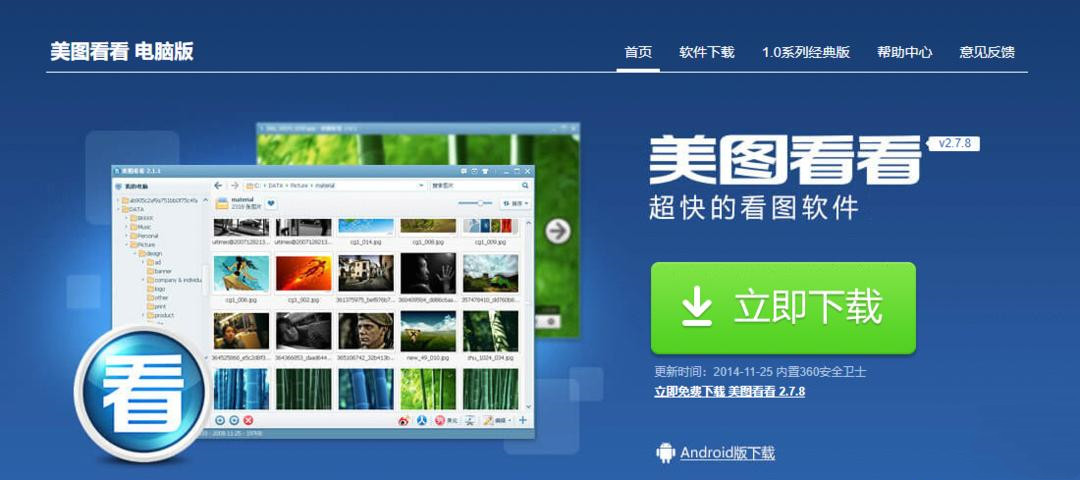Click the v2.7.8 version badge
The width and height of the screenshot is (1080, 480).
[954, 144]
